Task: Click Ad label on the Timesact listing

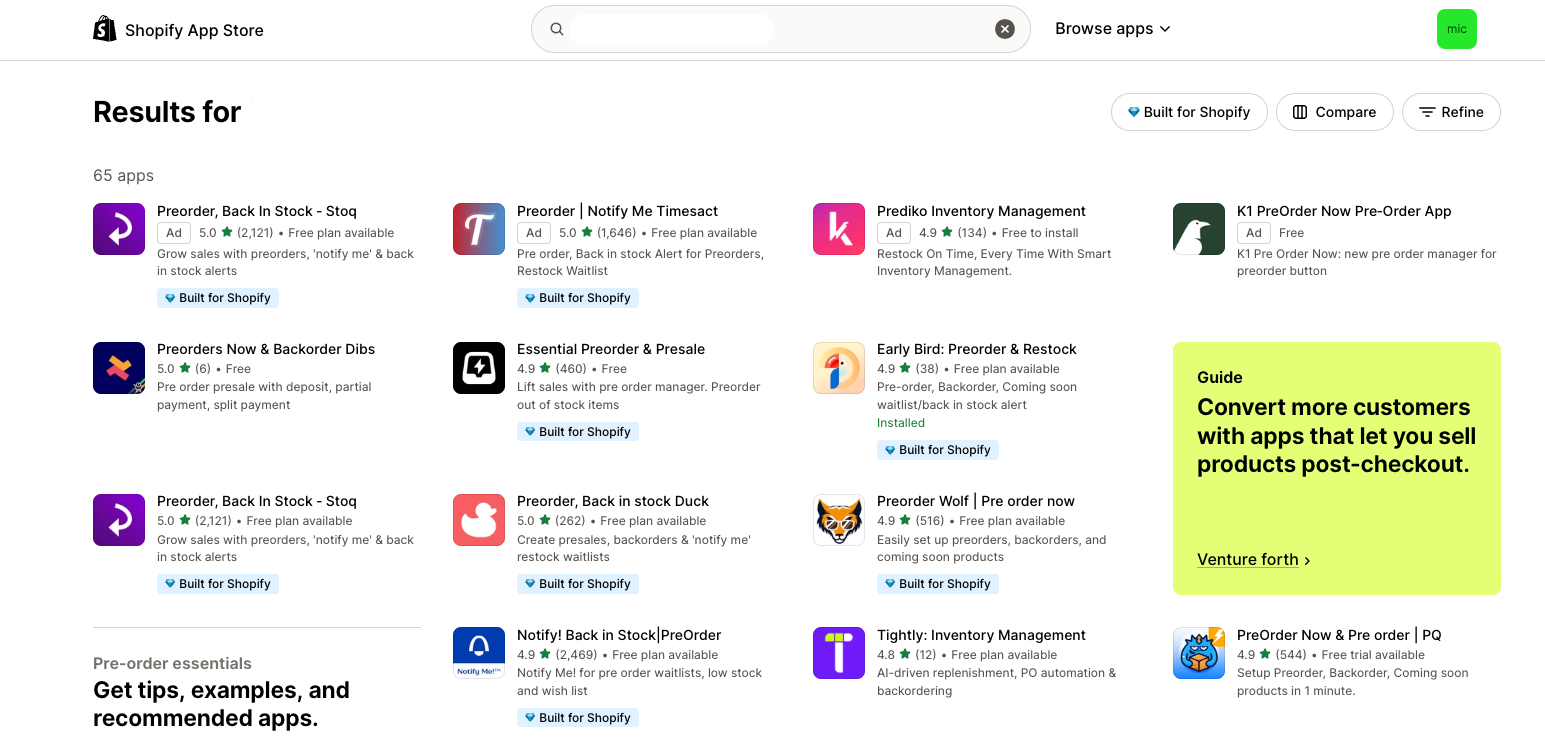Action: (534, 233)
